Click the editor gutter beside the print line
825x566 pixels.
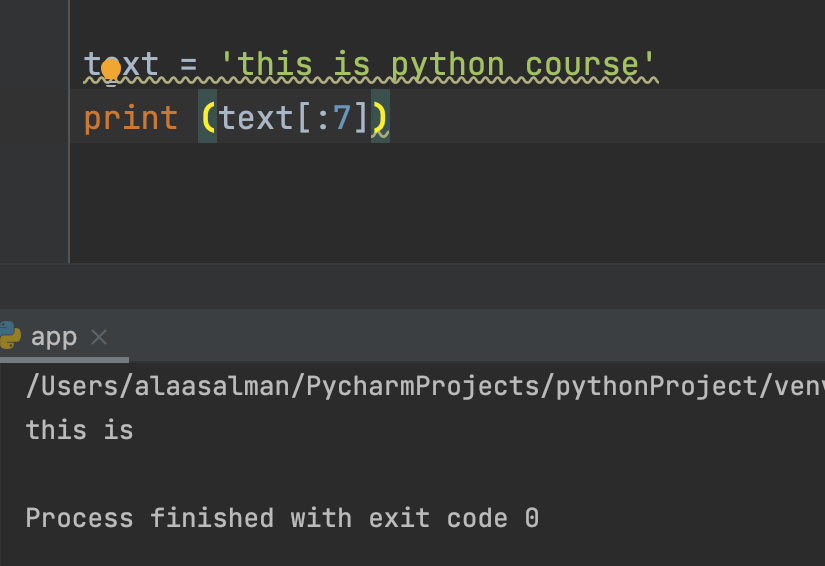[35, 119]
